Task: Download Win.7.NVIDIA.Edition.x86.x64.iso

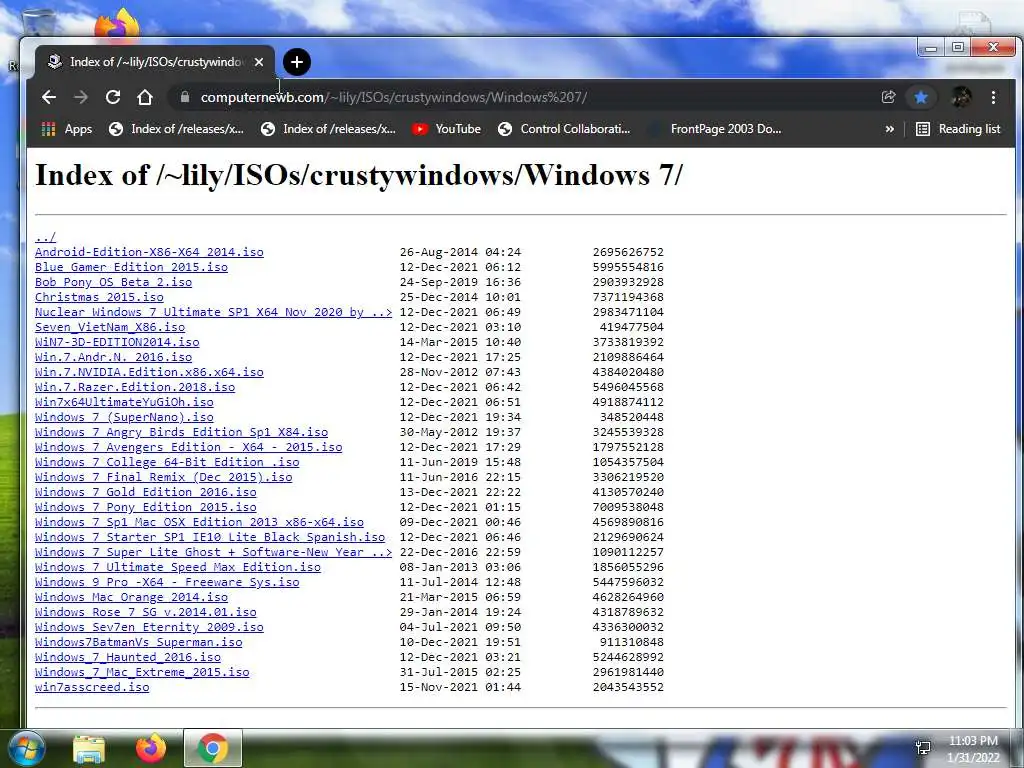Action: [150, 372]
